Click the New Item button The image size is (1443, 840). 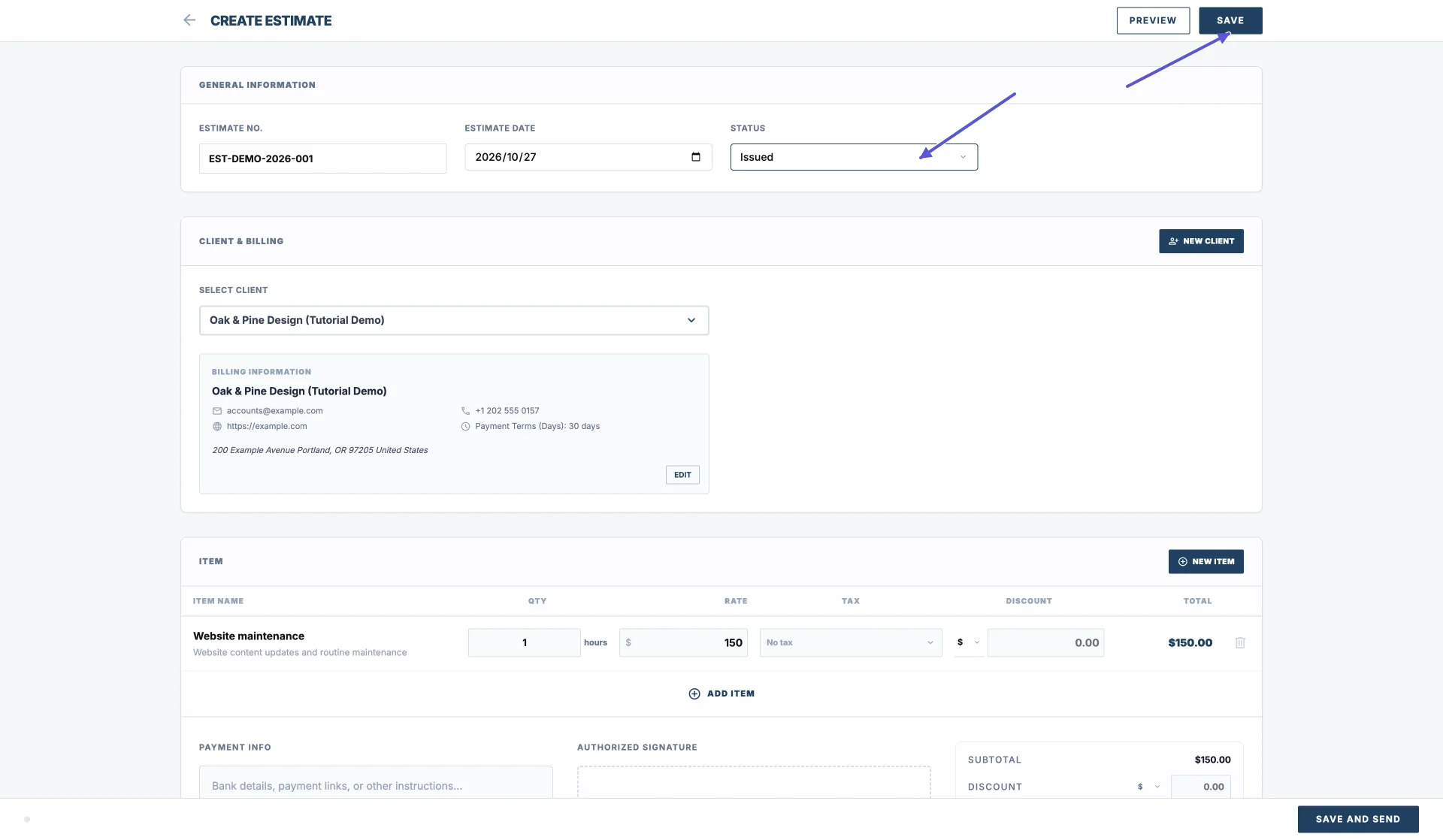[1206, 561]
